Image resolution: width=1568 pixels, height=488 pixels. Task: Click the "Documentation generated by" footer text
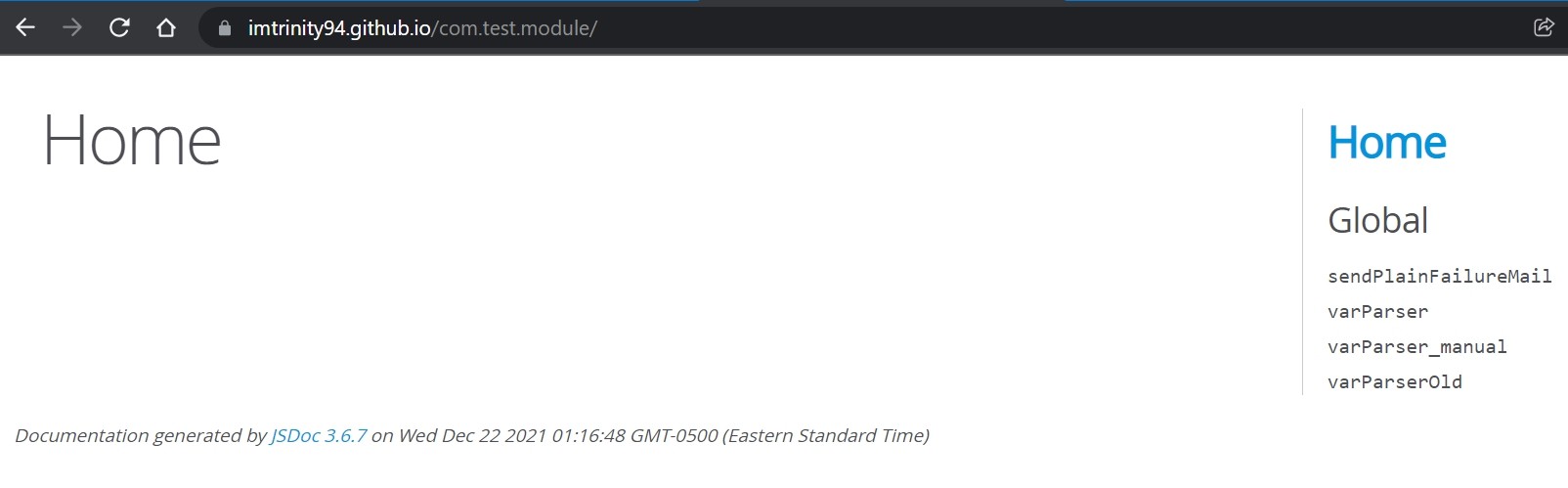pos(140,436)
